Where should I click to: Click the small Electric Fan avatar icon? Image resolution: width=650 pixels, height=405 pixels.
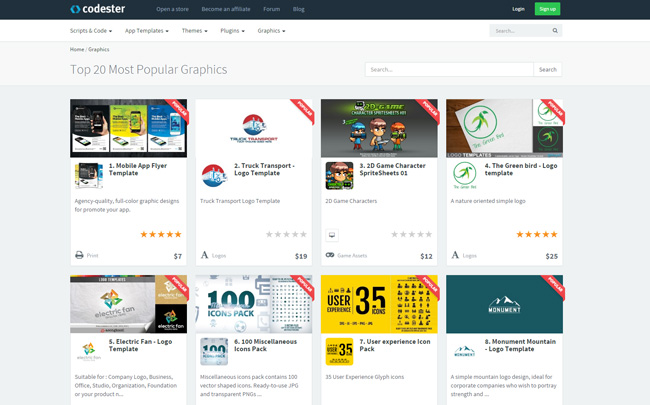tap(89, 352)
